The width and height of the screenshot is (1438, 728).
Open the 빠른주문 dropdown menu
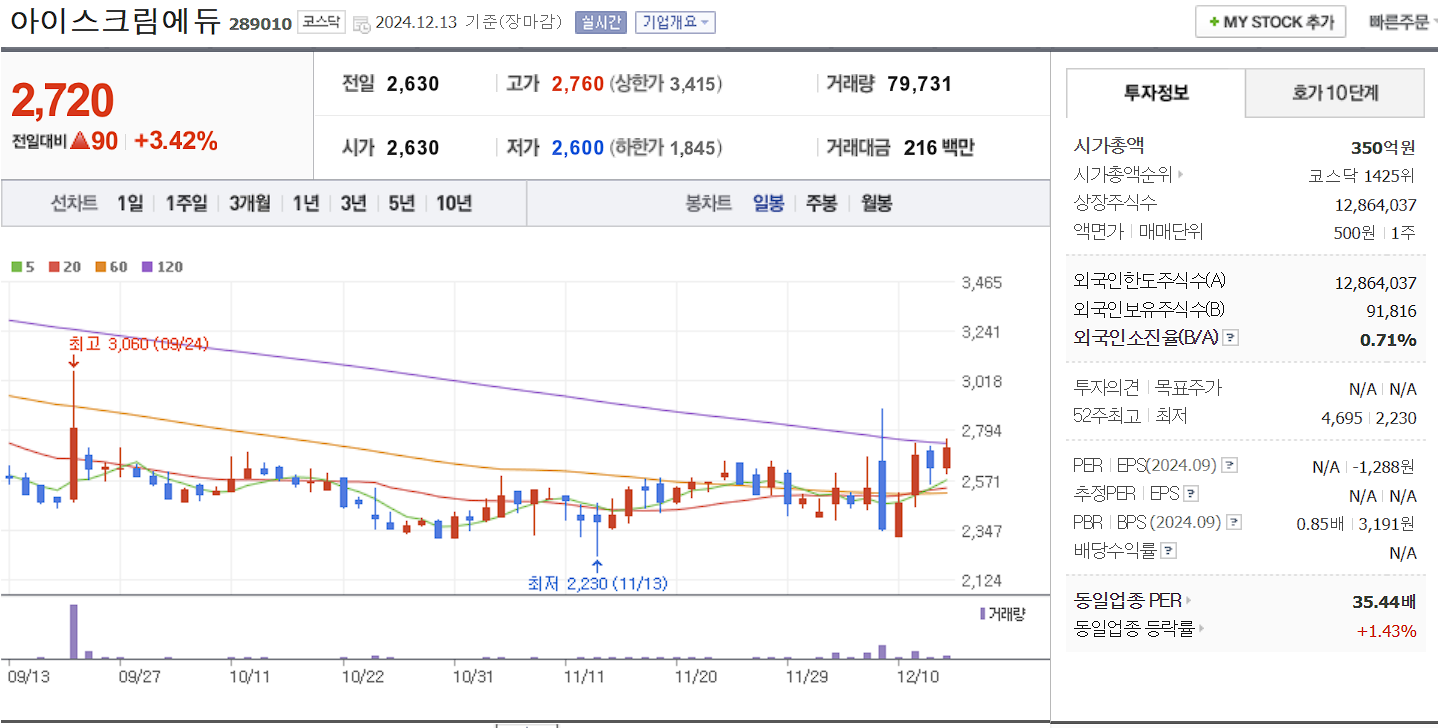tap(1405, 22)
